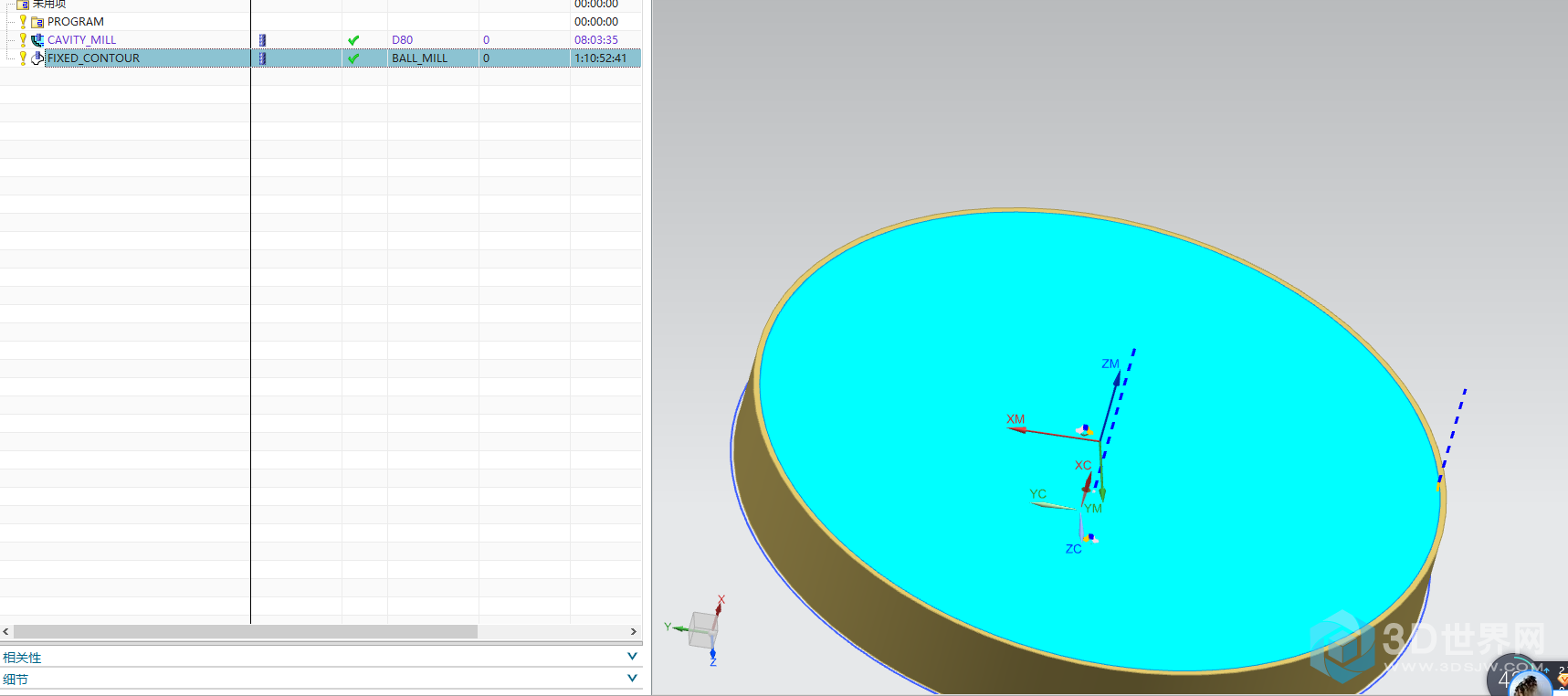Click the 0 value in the FIXED_CONTOUR row
Screen dimensions: 1568x696
486,58
